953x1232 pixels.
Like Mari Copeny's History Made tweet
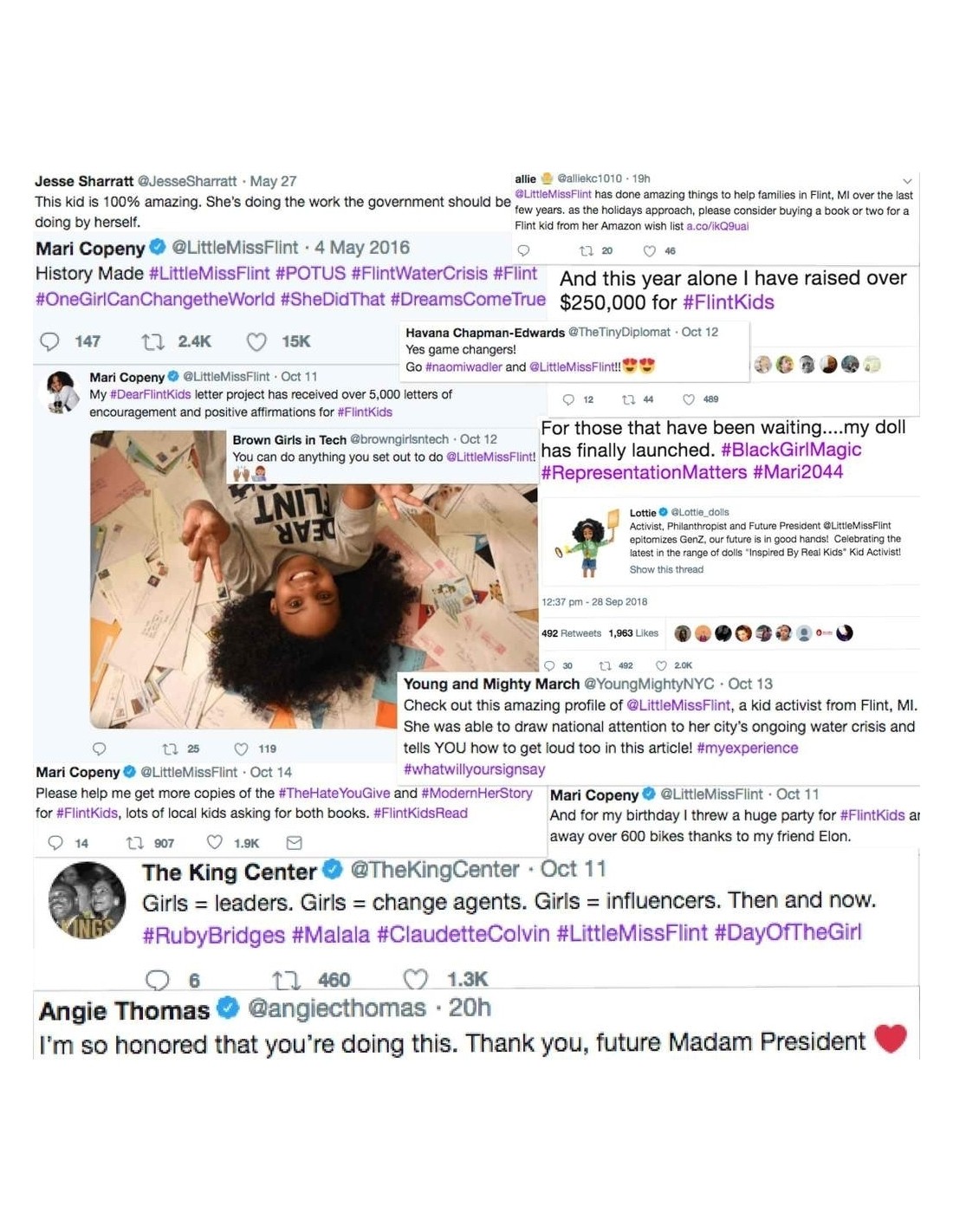click(x=256, y=342)
